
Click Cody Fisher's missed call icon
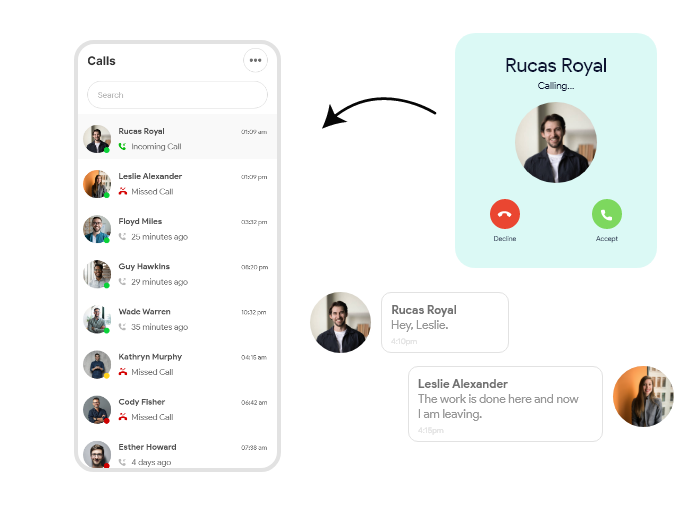(123, 417)
